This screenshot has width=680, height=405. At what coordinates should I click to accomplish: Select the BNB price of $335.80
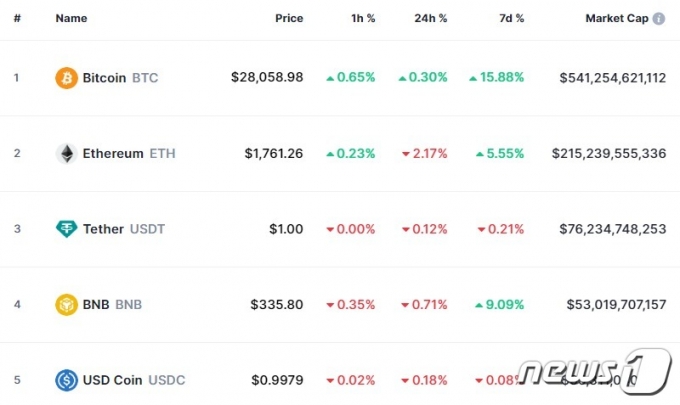point(277,304)
